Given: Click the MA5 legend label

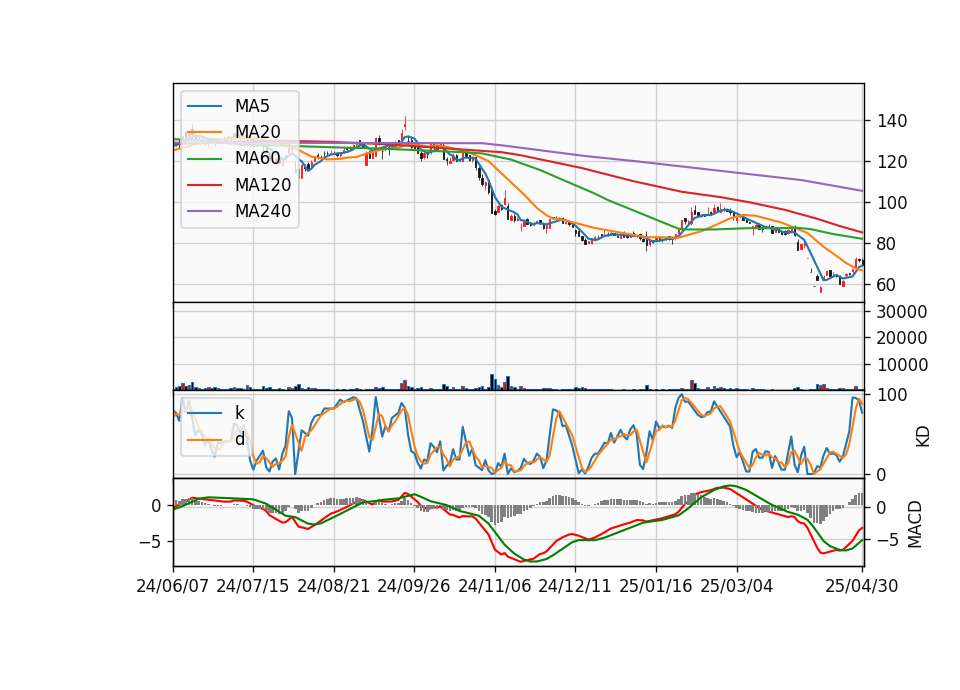Looking at the screenshot, I should [252, 106].
